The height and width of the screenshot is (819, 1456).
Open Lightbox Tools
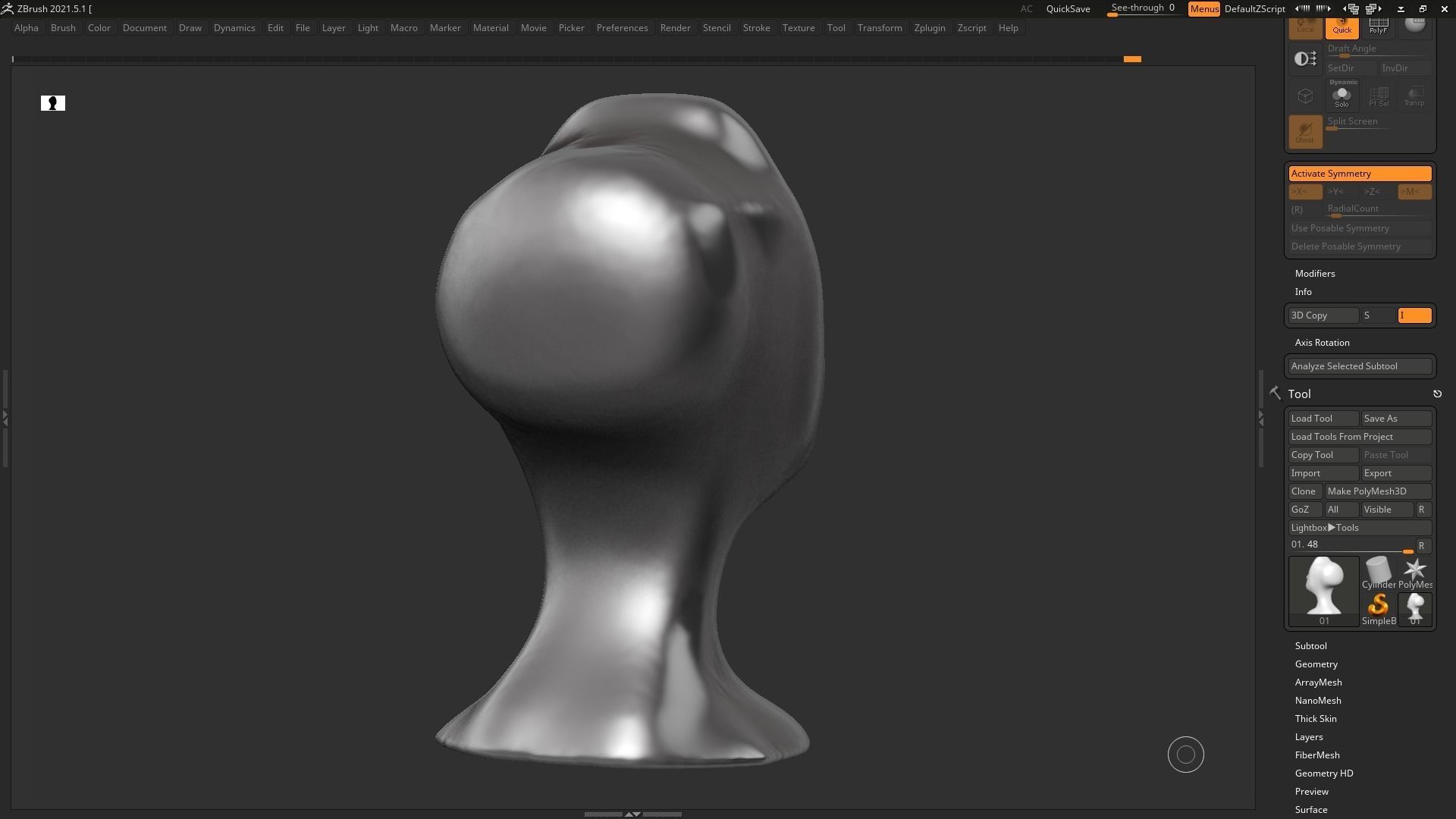coord(1360,528)
